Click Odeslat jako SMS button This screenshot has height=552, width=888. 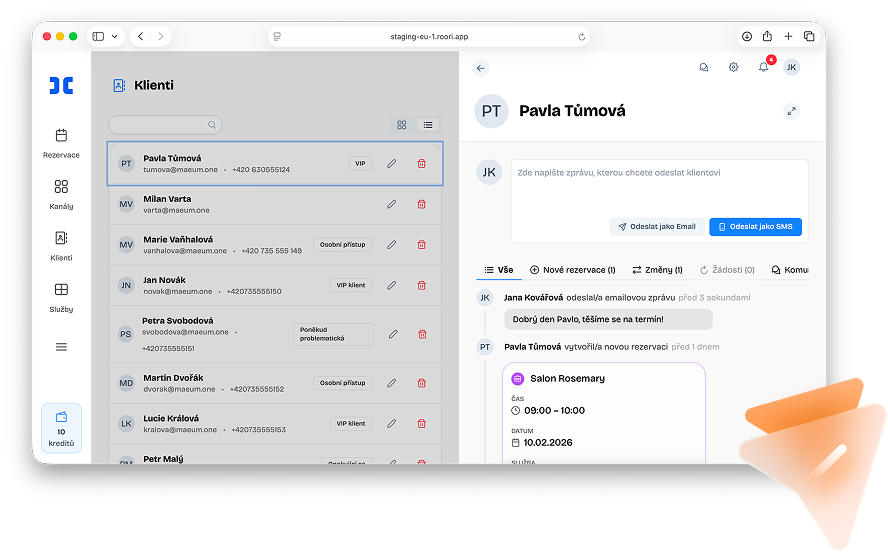click(755, 227)
